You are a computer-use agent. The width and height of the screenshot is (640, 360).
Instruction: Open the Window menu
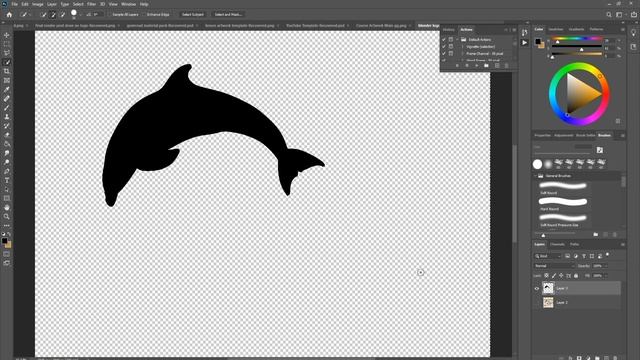(128, 4)
